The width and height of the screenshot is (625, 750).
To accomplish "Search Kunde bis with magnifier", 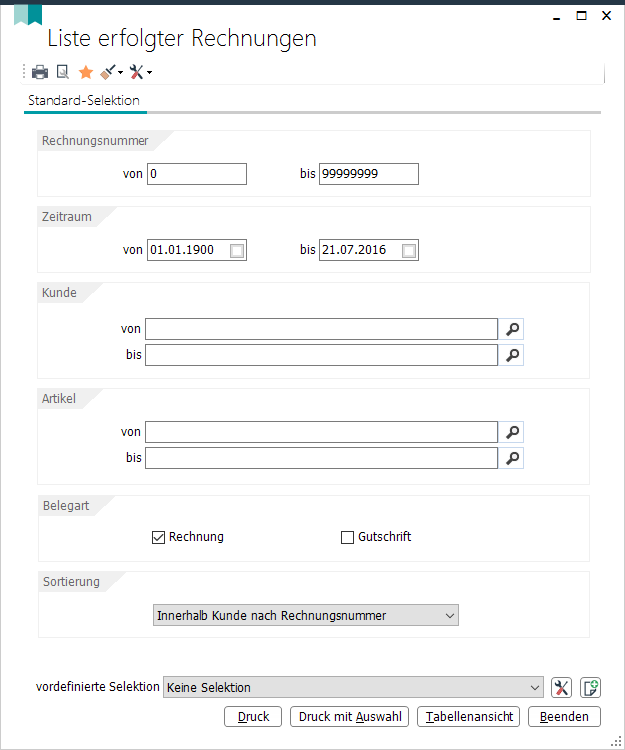I will pyautogui.click(x=512, y=355).
